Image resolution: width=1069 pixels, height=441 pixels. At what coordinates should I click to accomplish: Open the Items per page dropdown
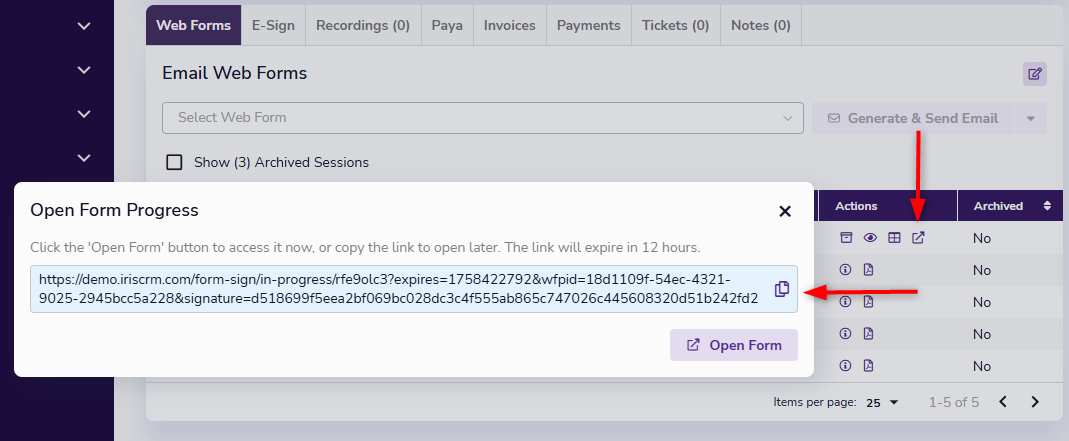click(x=883, y=402)
